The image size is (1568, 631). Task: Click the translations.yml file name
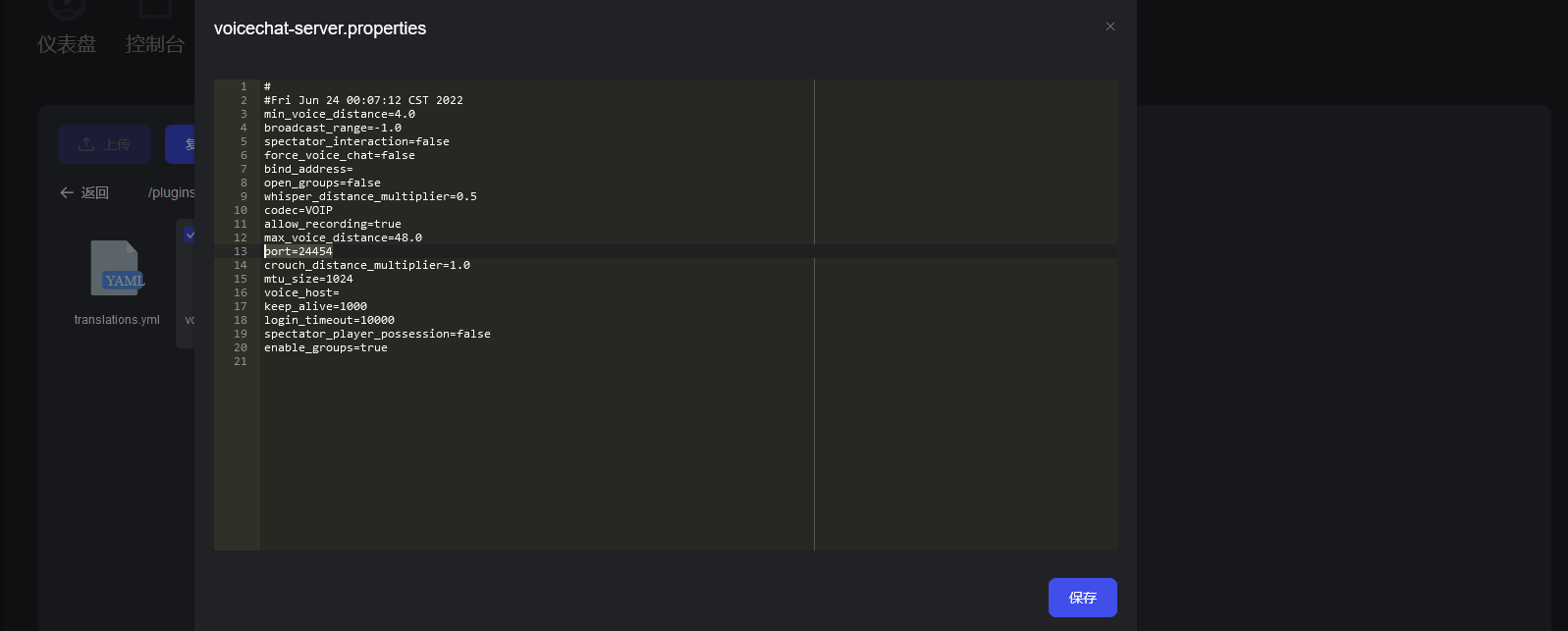click(117, 320)
